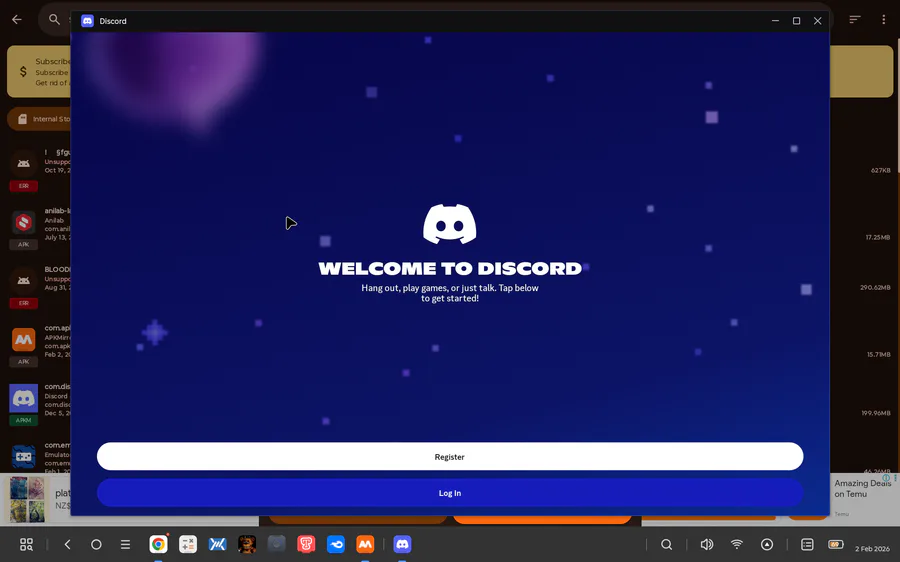Click the volume speaker icon in the taskbar
The height and width of the screenshot is (562, 900).
[x=707, y=544]
